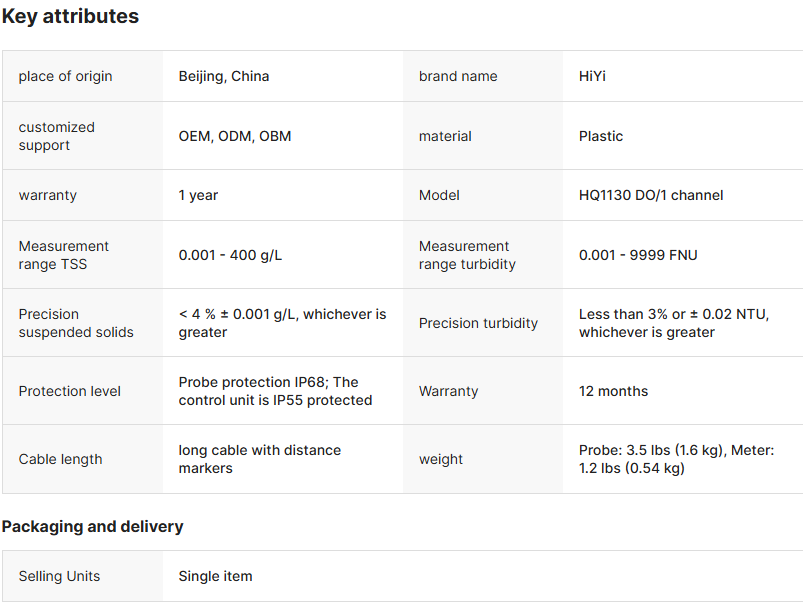Click the 12 months warranty value

coord(613,391)
